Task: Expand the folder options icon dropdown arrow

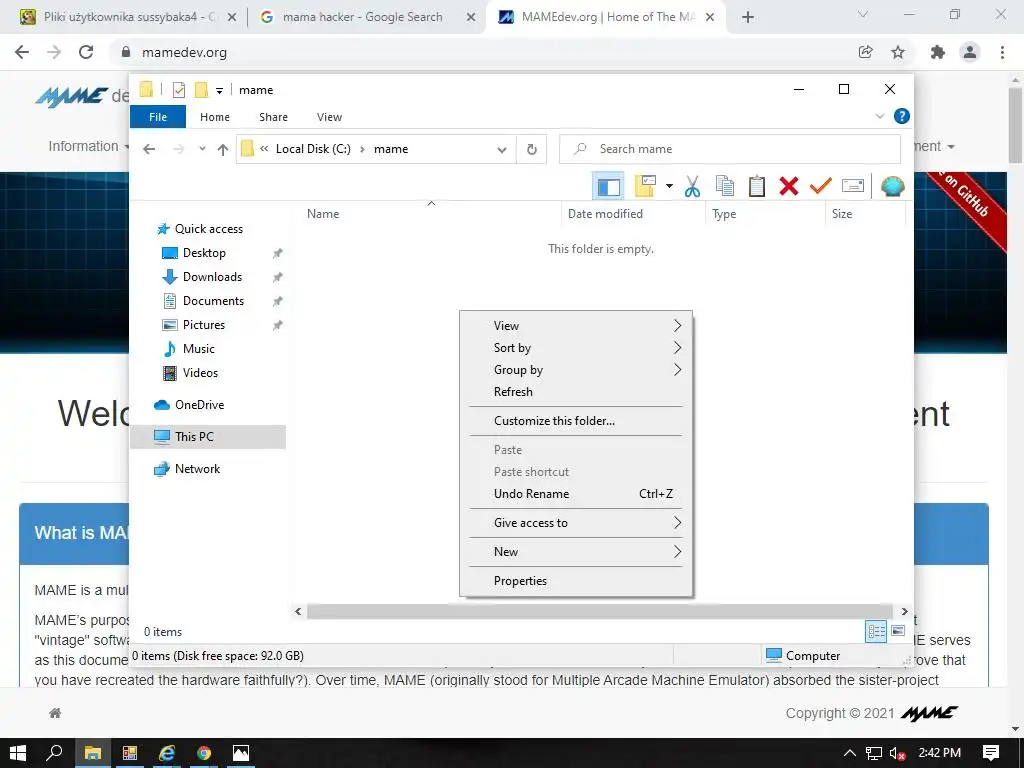Action: tap(669, 187)
